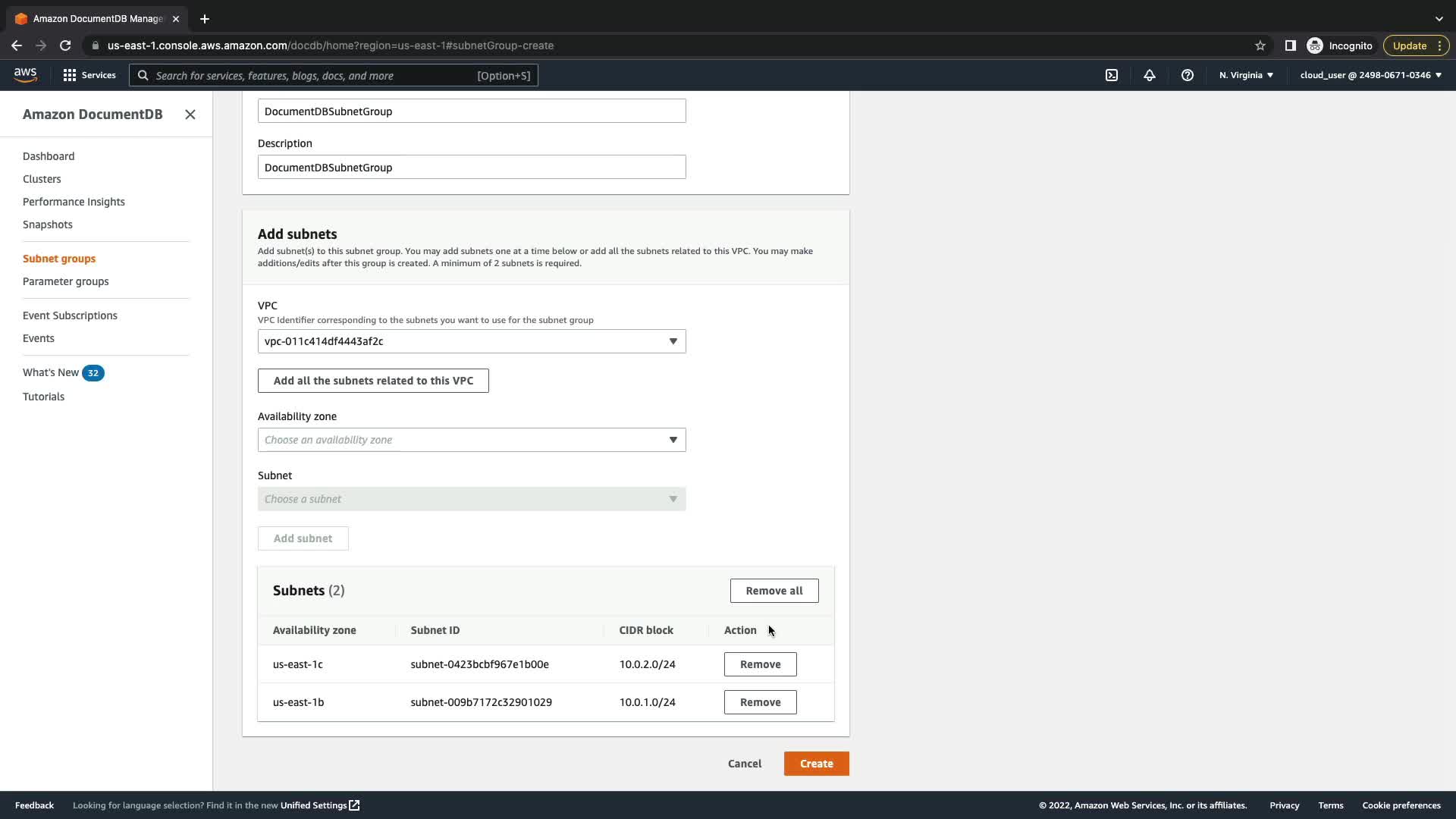Click the notifications bell icon
1456x819 pixels.
pyautogui.click(x=1150, y=75)
